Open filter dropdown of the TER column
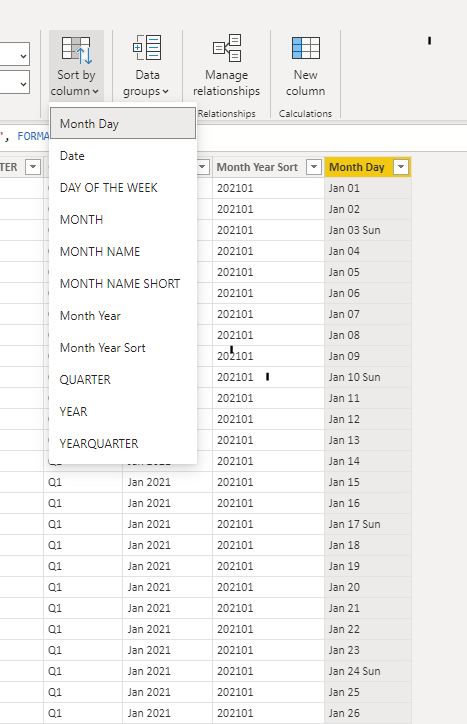467x724 pixels. [x=33, y=167]
